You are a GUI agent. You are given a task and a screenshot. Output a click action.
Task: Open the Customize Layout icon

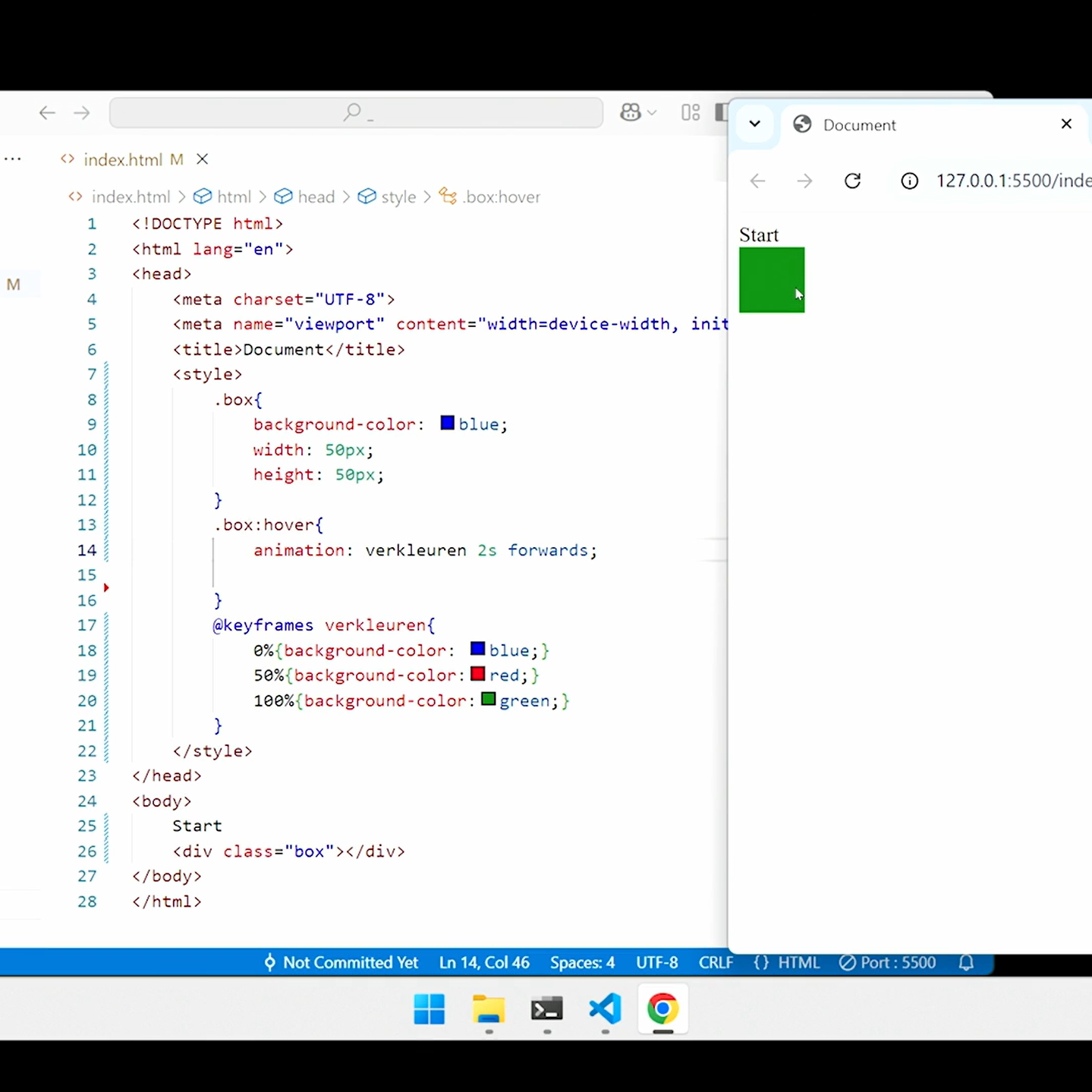[x=690, y=112]
